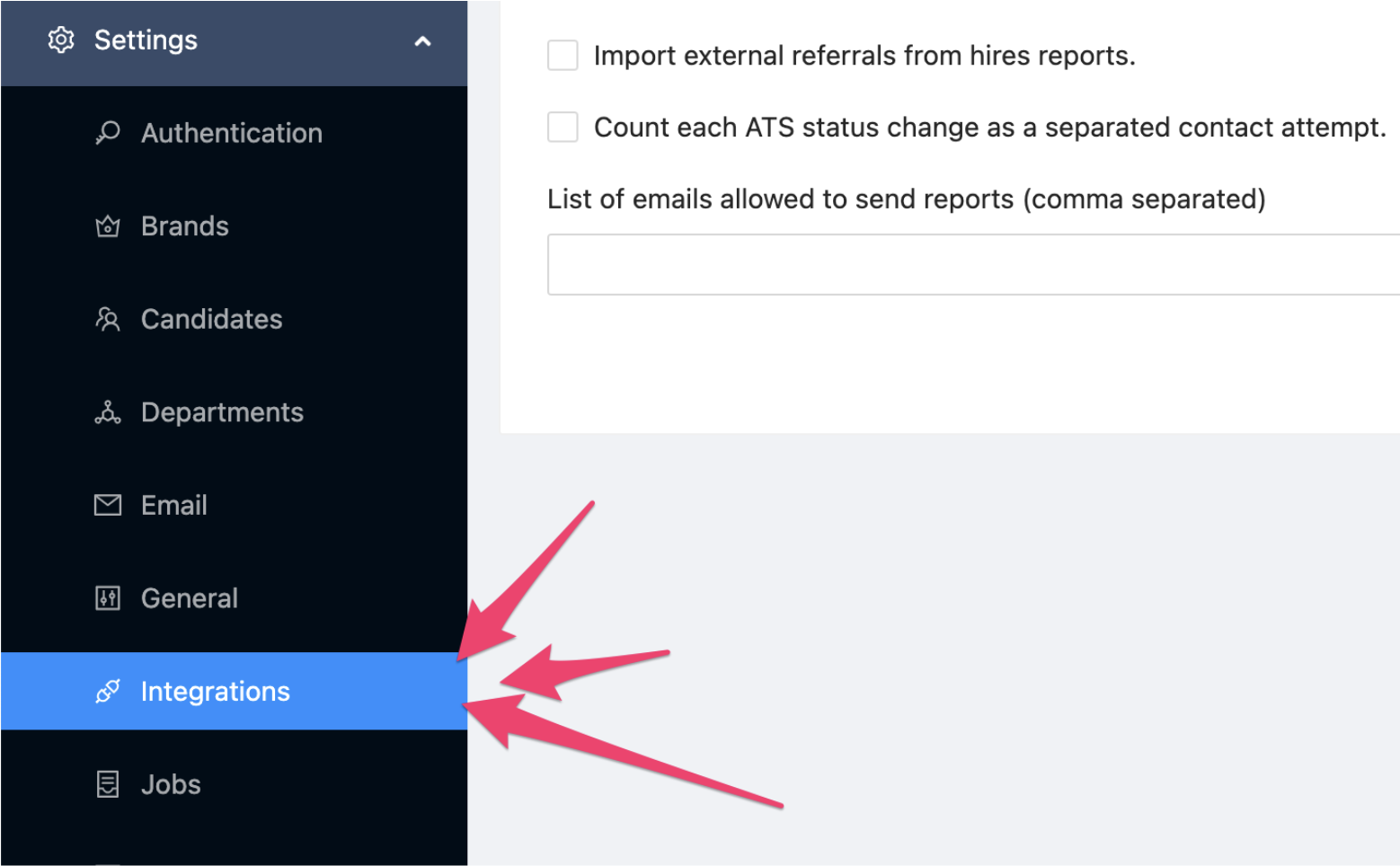Enable importing external referrals from hires reports
Image resolution: width=1400 pixels, height=866 pixels.
(562, 55)
